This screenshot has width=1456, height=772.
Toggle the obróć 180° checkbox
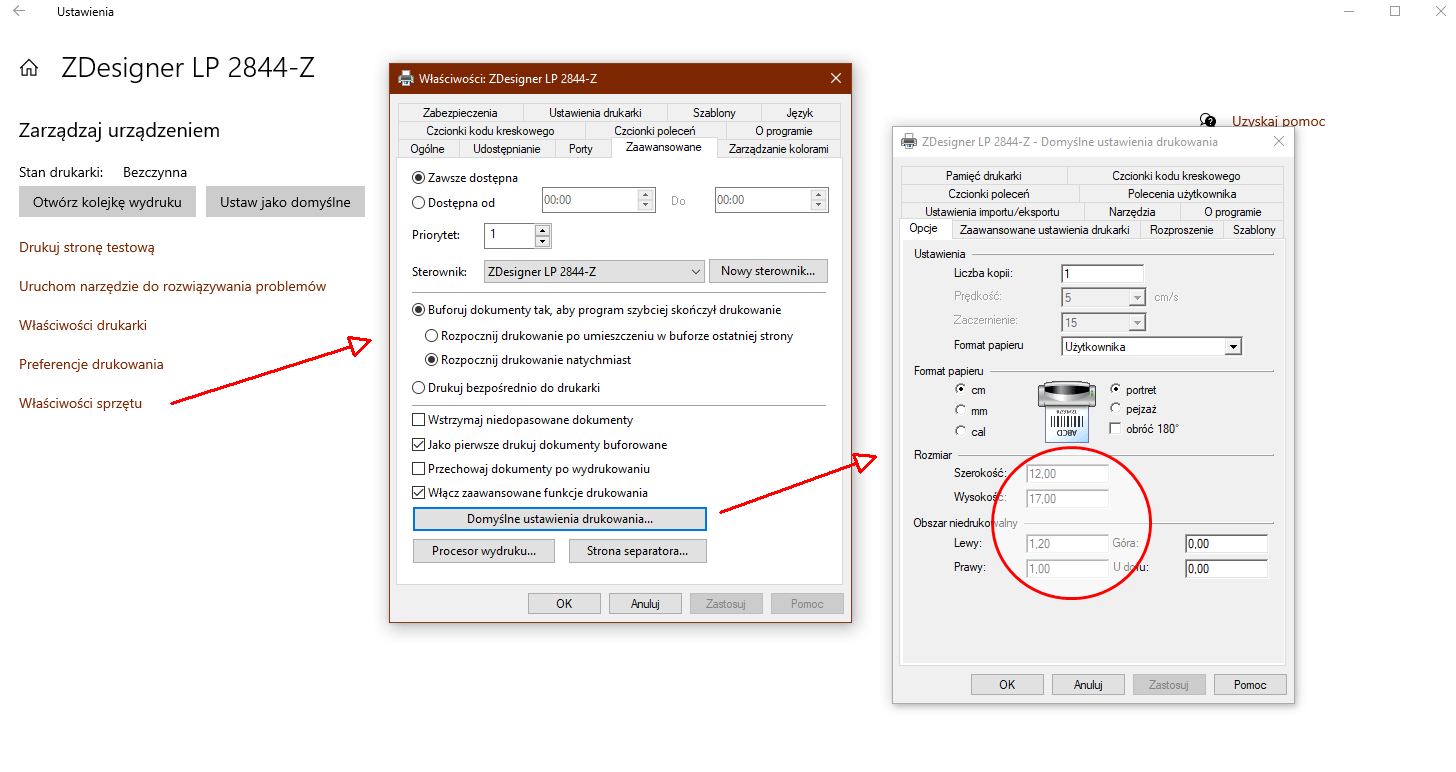(x=1117, y=428)
